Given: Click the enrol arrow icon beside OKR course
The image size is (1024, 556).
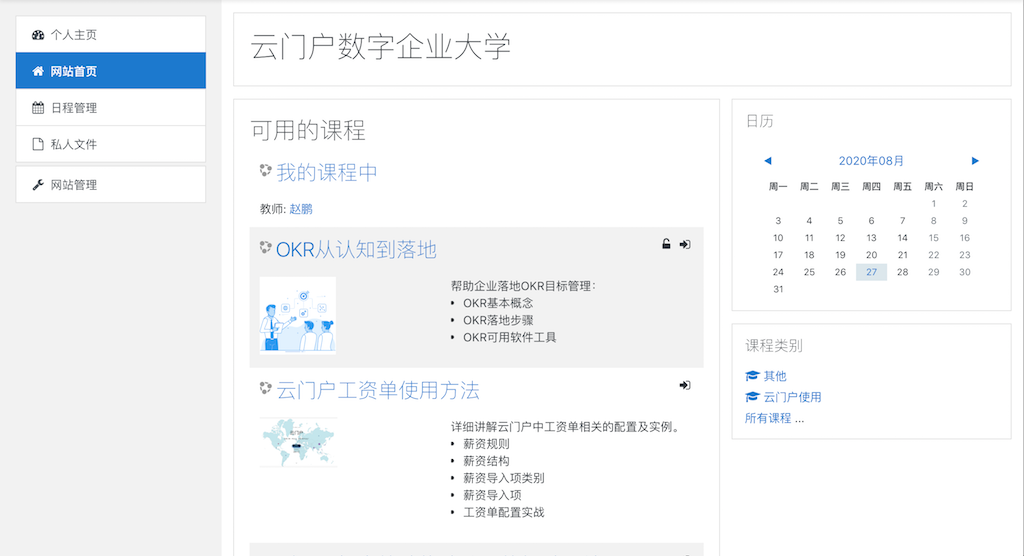Looking at the screenshot, I should point(684,244).
